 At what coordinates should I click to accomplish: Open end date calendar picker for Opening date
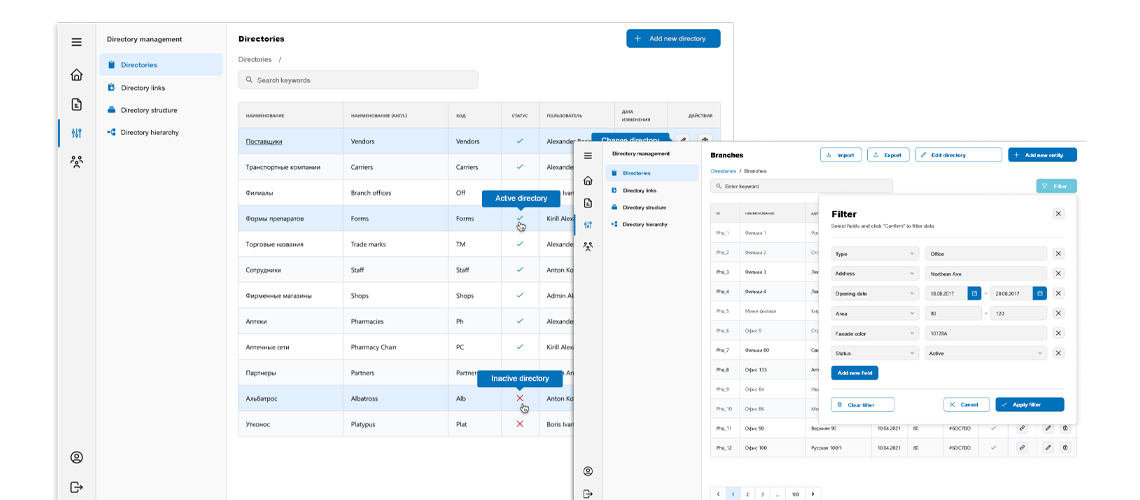[x=1040, y=293]
